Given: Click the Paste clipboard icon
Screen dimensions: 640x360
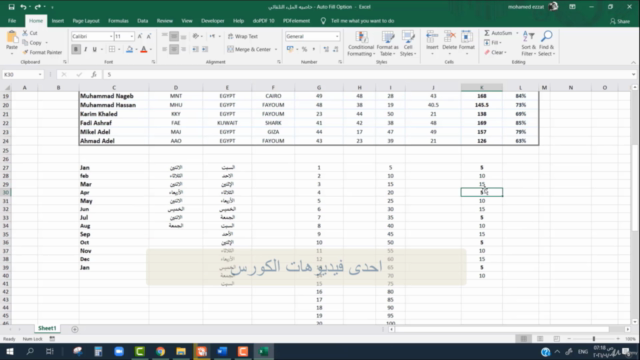Looking at the screenshot, I should click(x=12, y=38).
